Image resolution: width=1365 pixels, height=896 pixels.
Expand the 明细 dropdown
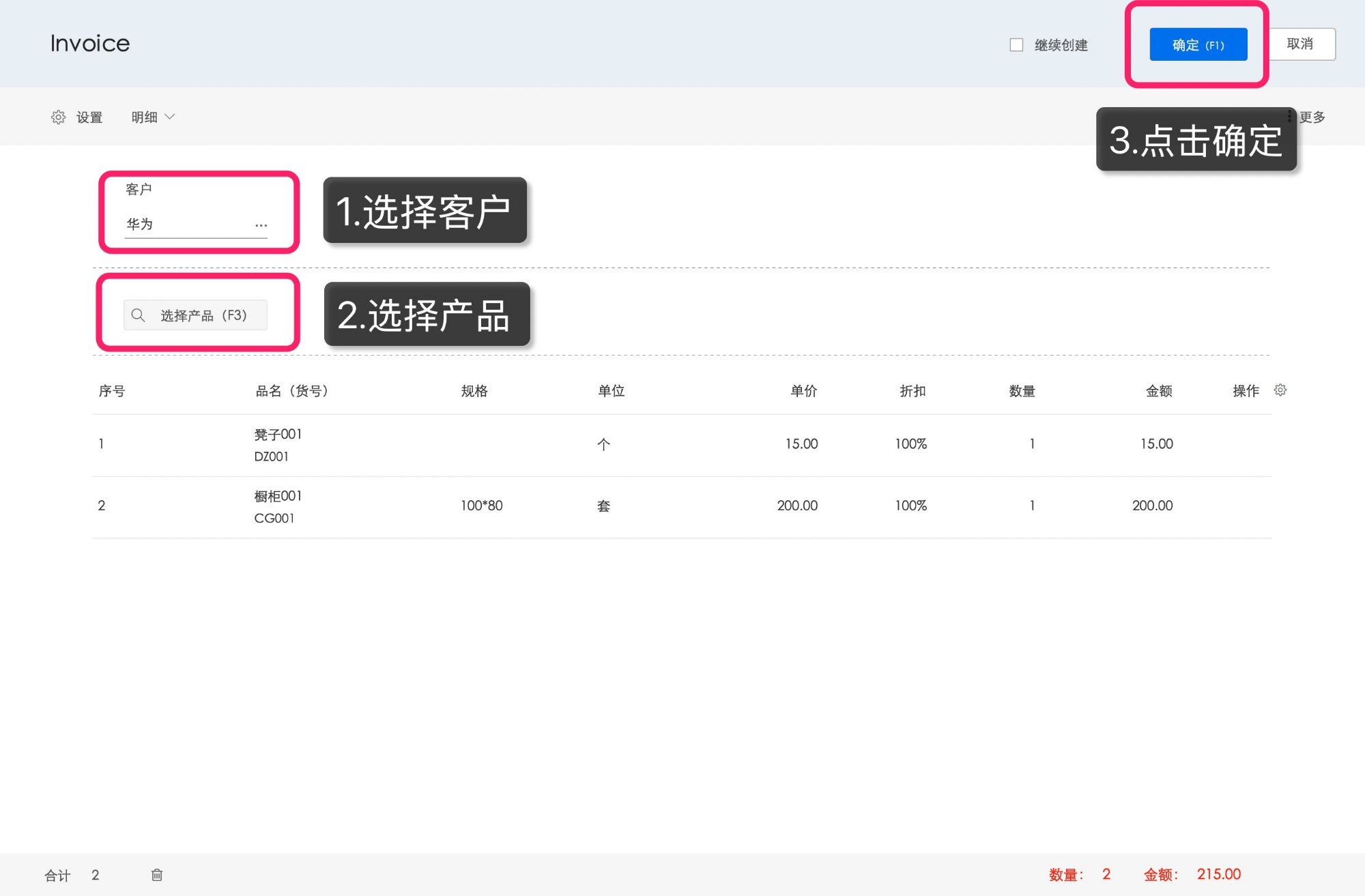(145, 117)
